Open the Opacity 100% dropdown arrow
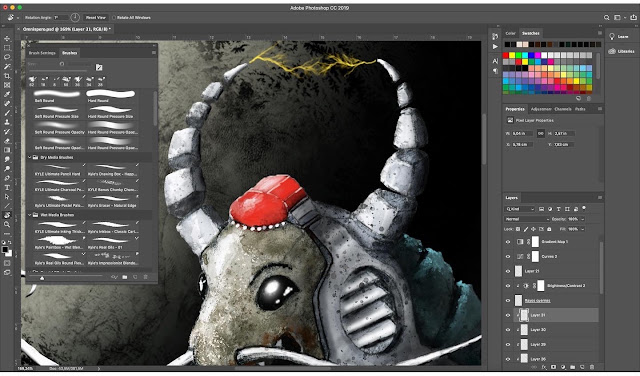 [582, 219]
